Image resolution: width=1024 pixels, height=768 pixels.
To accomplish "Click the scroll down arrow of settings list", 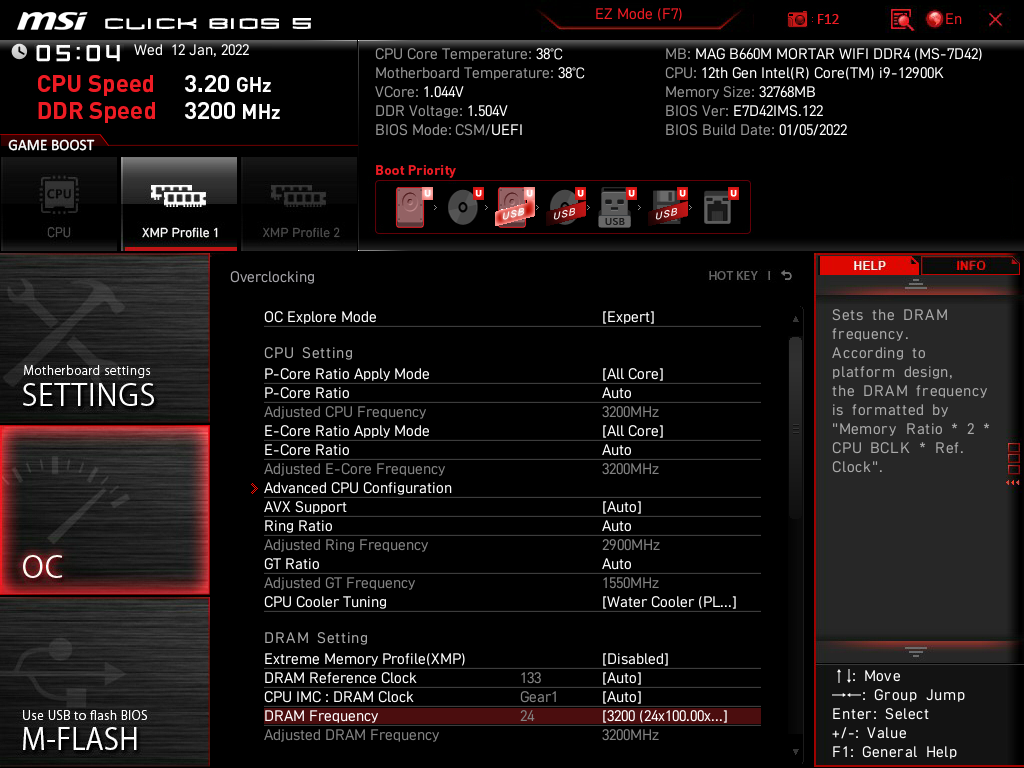I will [x=795, y=752].
